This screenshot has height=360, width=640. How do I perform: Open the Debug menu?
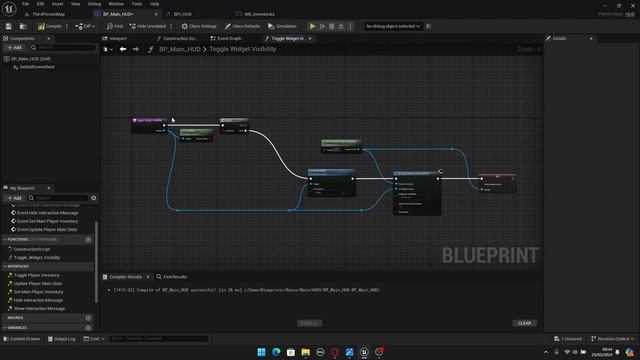(94, 4)
